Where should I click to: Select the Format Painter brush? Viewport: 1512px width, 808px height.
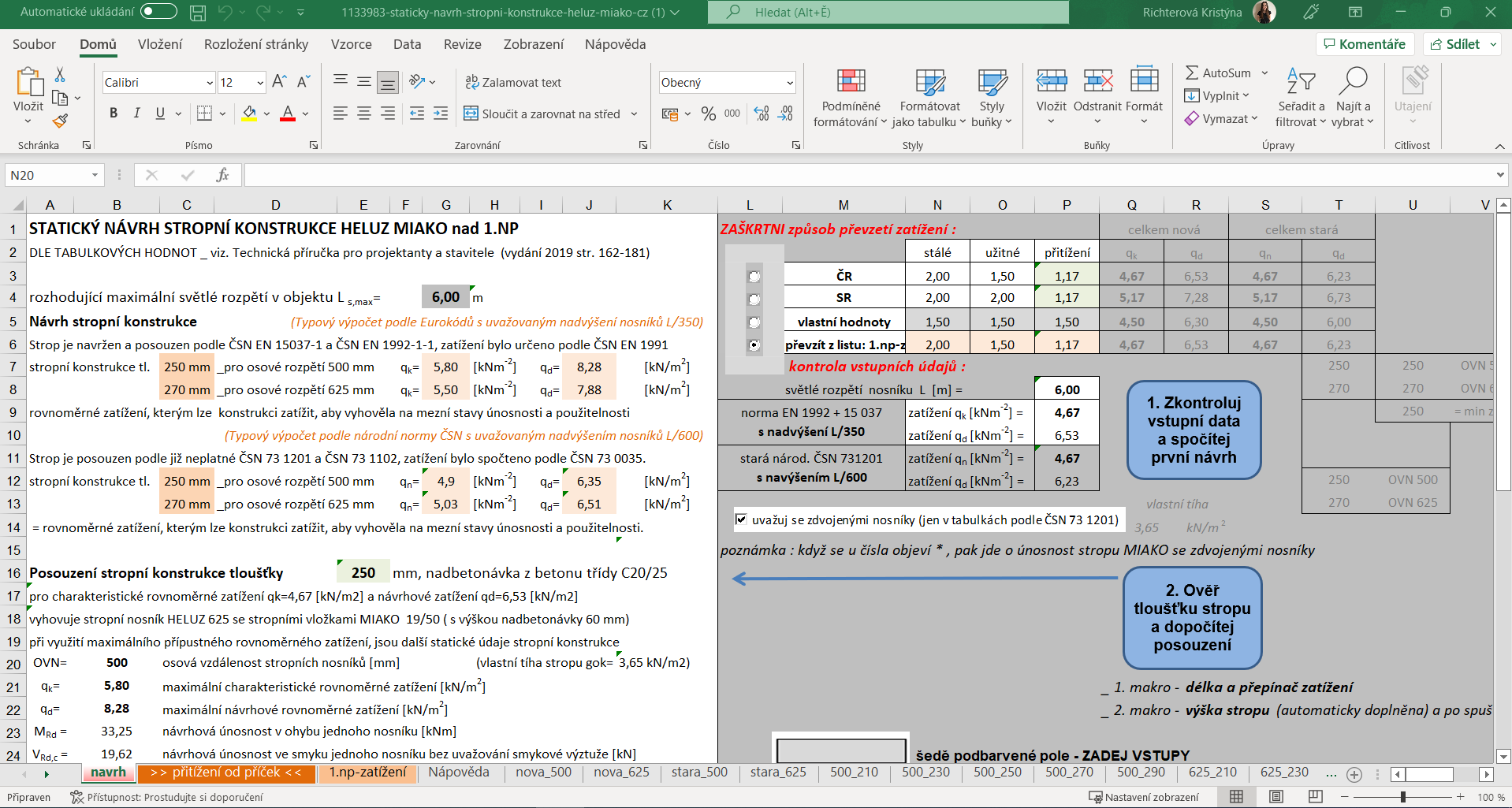tap(60, 121)
